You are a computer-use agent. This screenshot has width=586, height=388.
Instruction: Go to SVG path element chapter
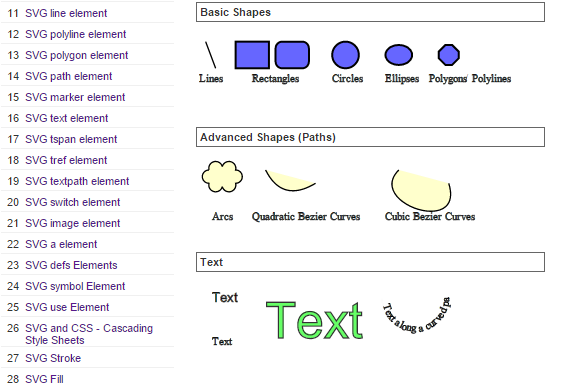click(x=68, y=76)
